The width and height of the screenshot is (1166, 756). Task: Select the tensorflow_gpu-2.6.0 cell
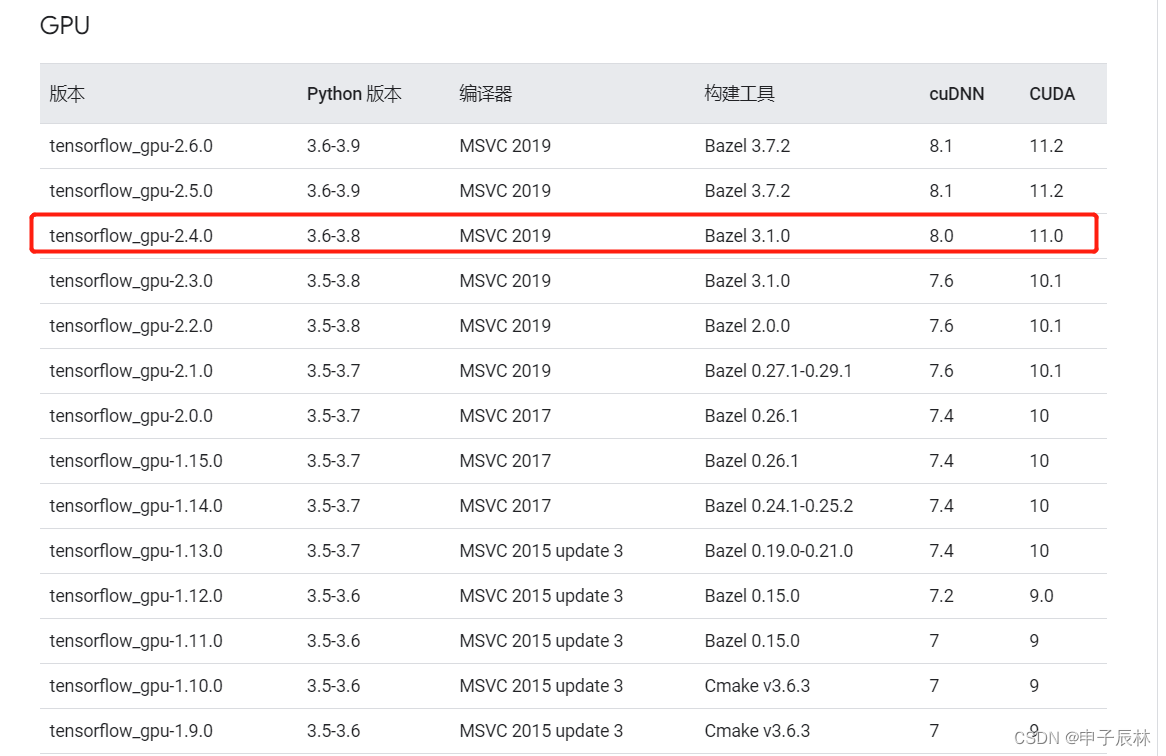tap(131, 146)
